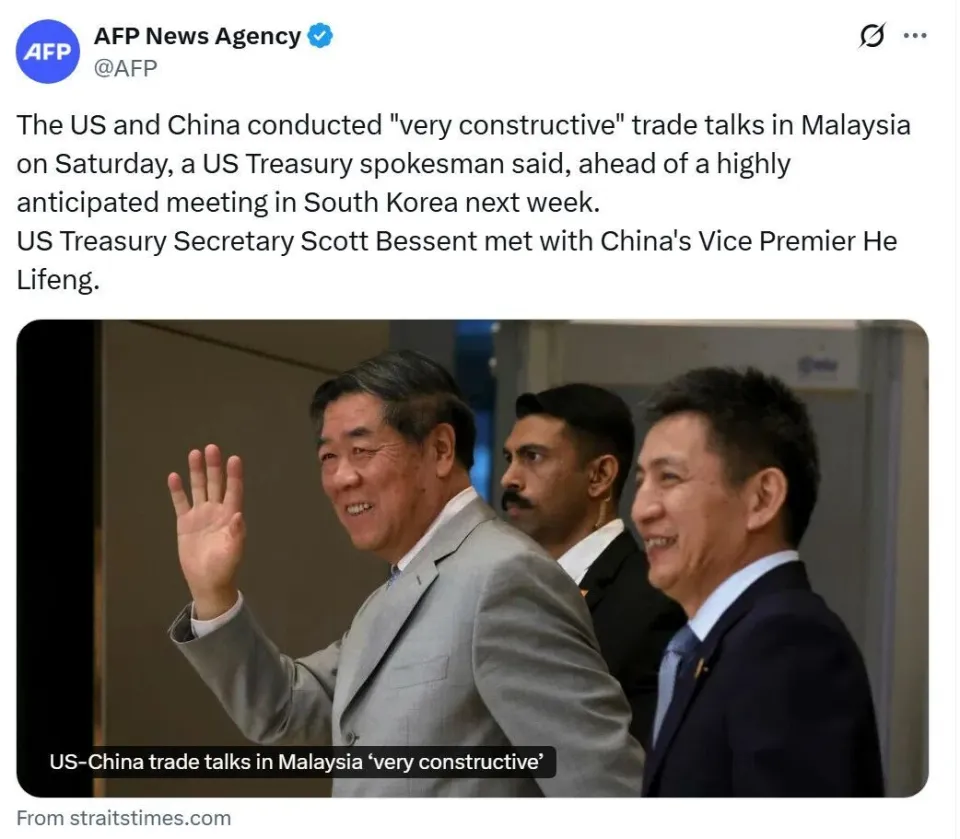The image size is (960, 839).
Task: Click the word Malaysia in the tweet text
Action: [855, 126]
